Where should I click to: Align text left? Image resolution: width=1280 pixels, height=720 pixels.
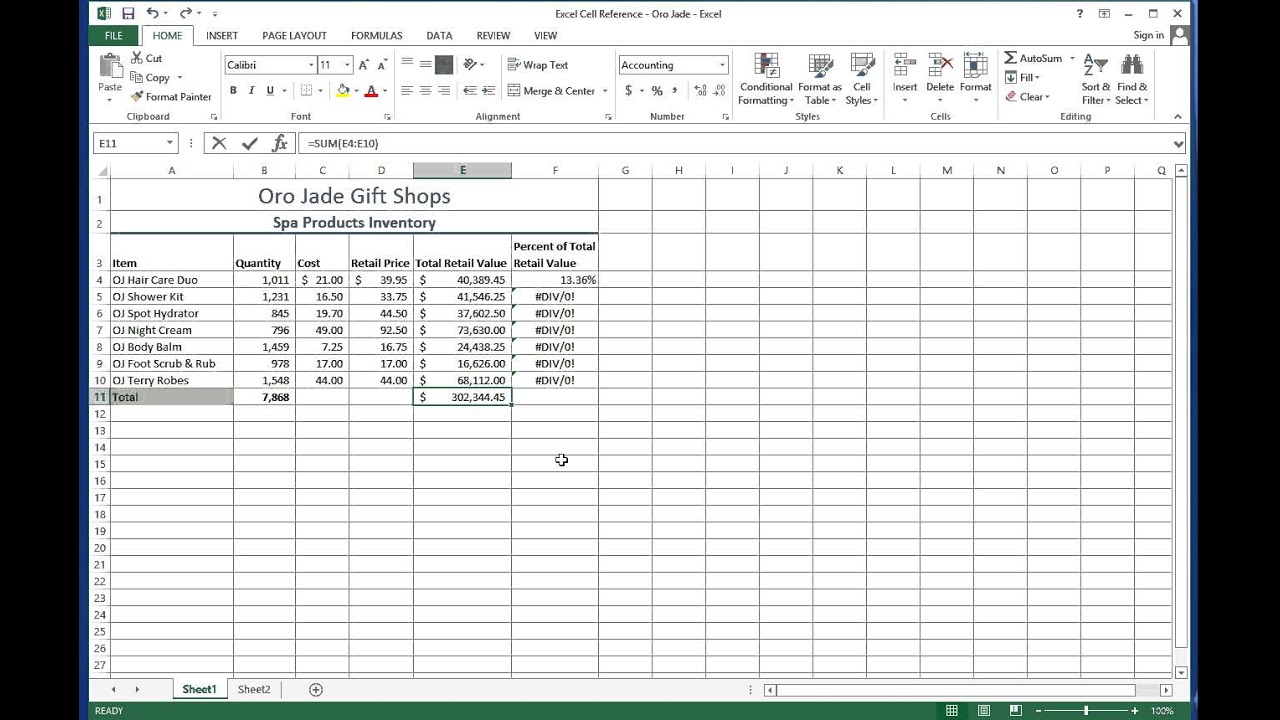point(407,91)
